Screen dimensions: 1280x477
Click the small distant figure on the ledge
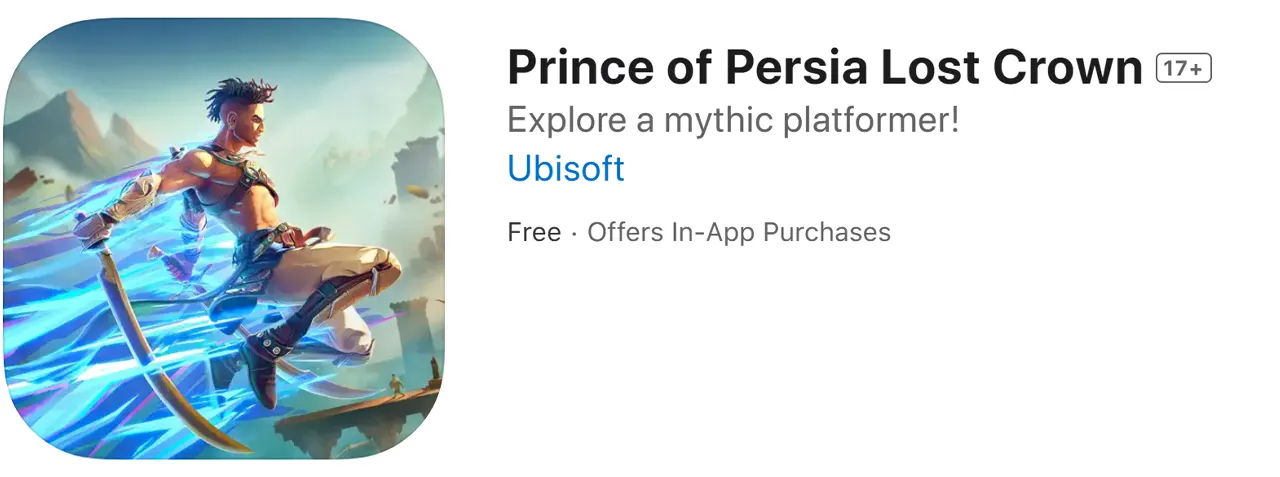pyautogui.click(x=395, y=384)
